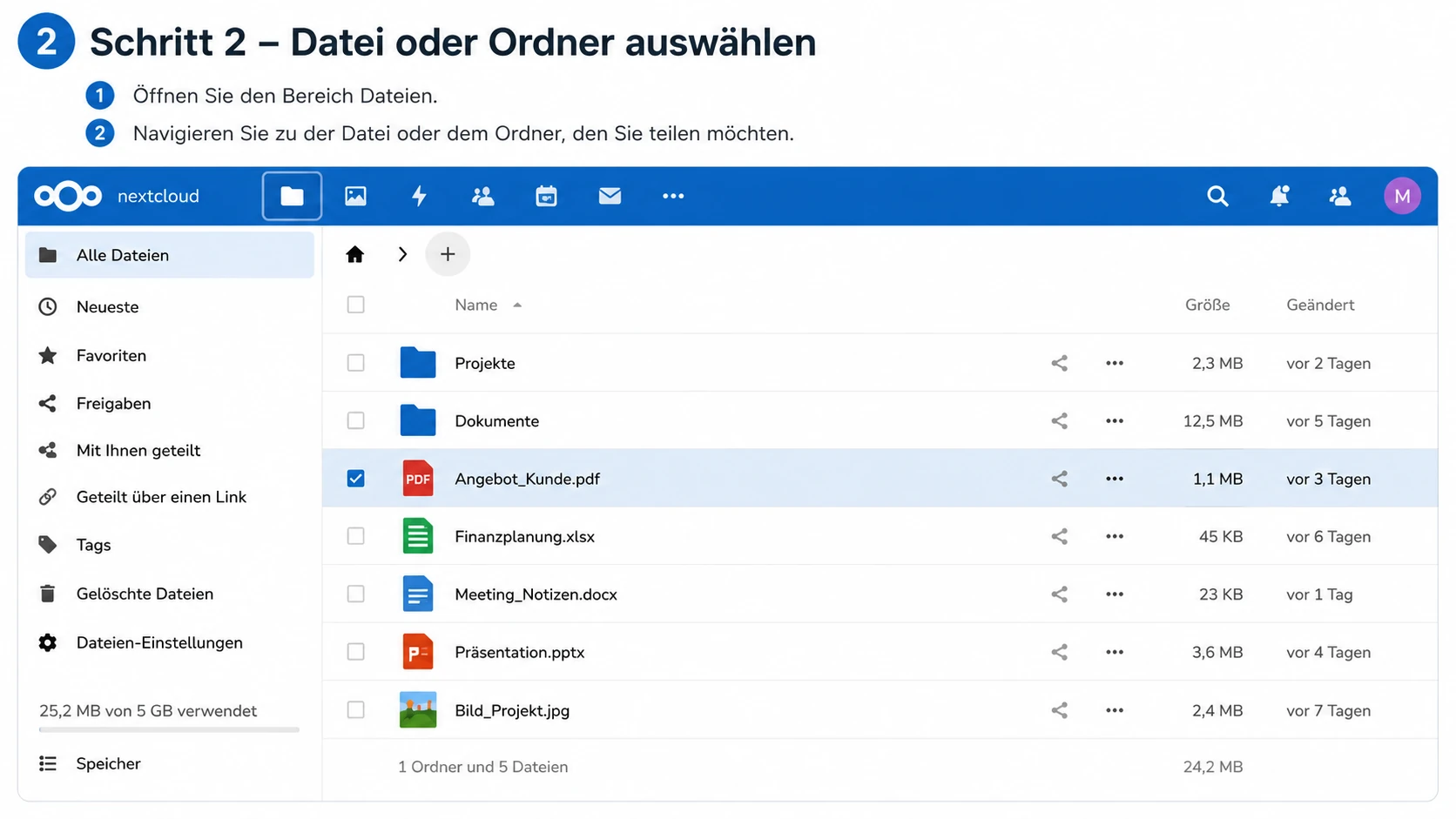Check the Bild_Projekt.jpg checkbox
This screenshot has width=1456, height=819.
point(355,710)
